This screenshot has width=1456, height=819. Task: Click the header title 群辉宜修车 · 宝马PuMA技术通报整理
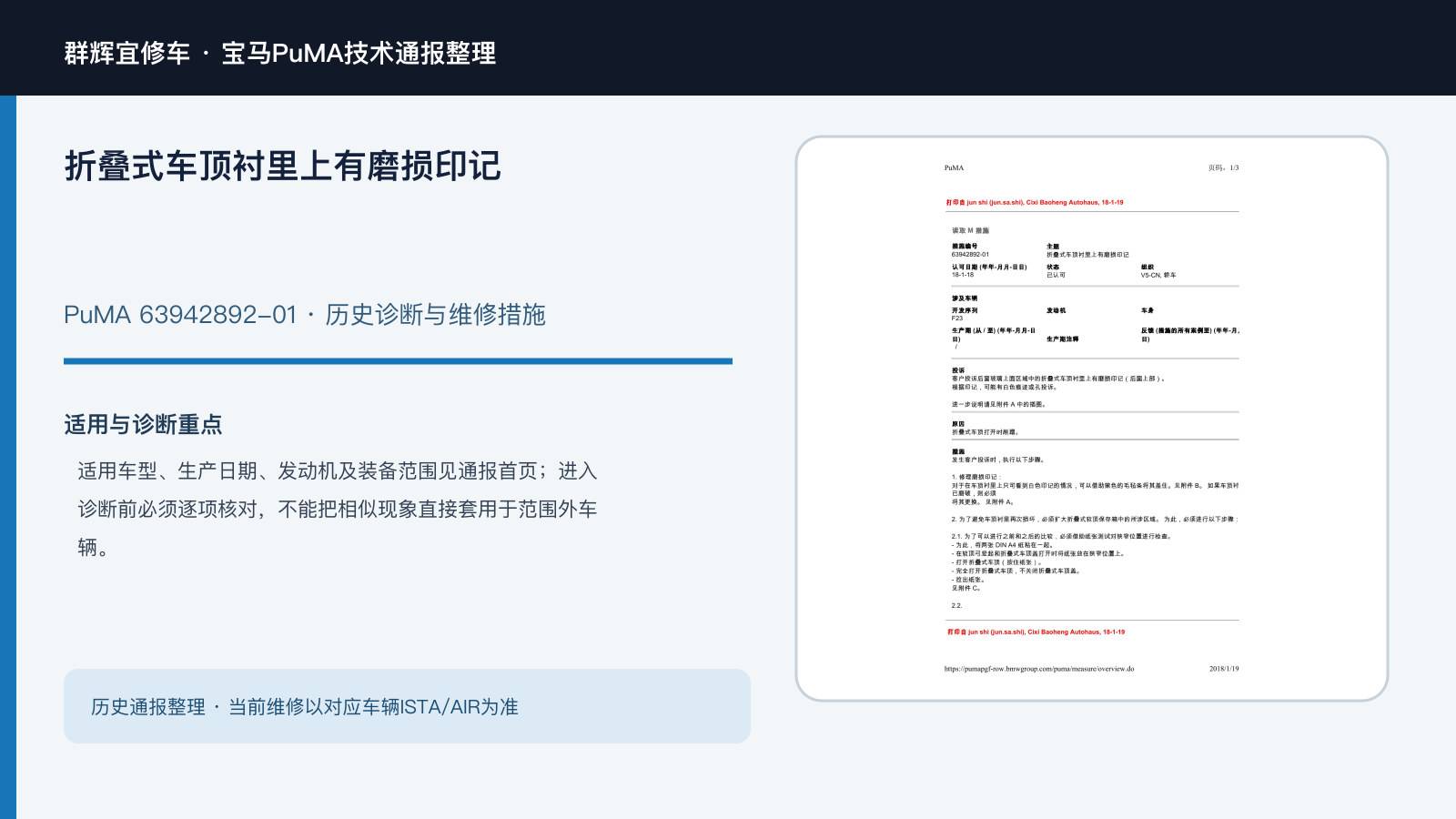coord(280,53)
